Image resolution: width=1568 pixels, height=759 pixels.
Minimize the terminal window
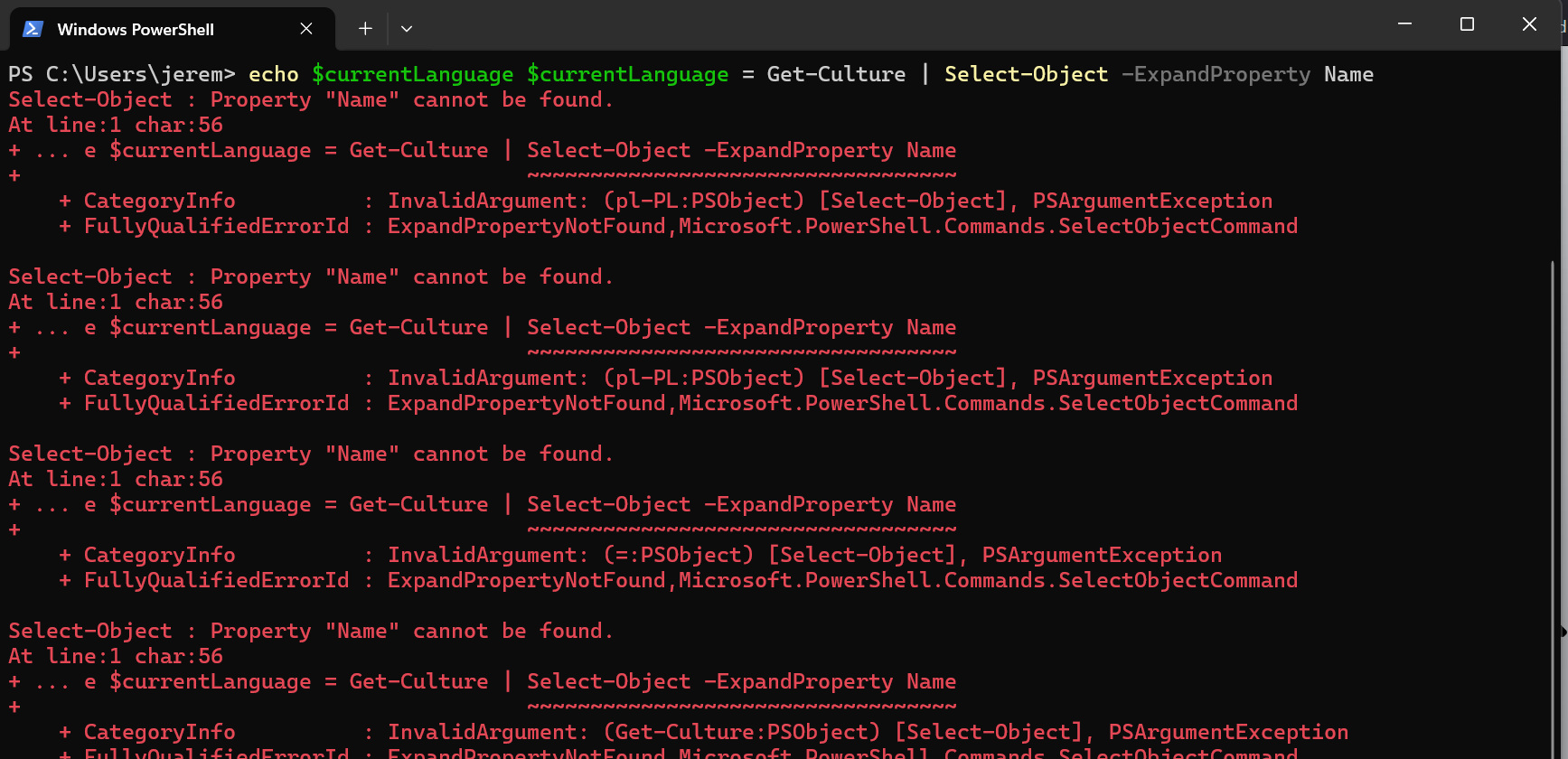tap(1404, 24)
